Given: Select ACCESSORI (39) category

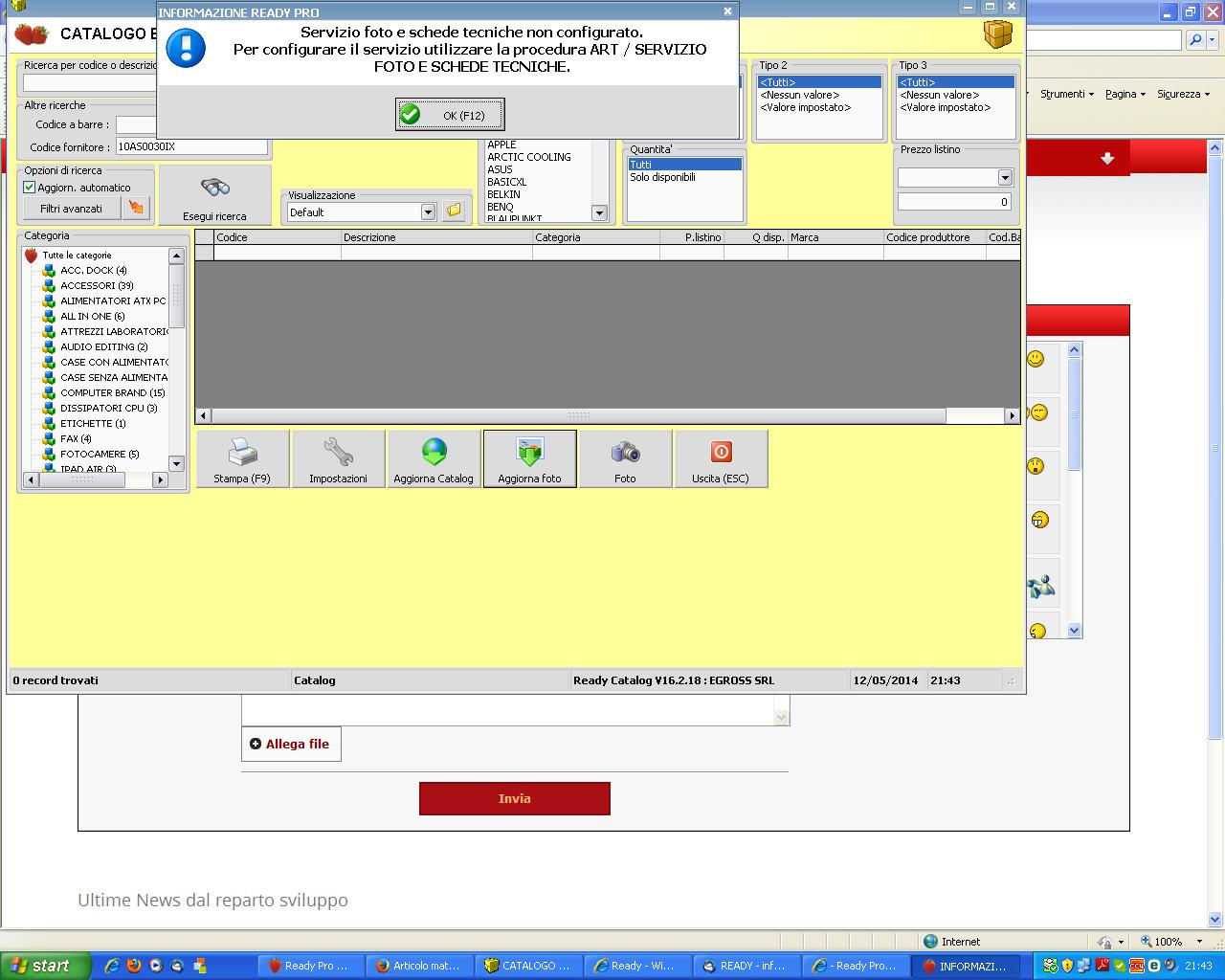Looking at the screenshot, I should point(97,285).
